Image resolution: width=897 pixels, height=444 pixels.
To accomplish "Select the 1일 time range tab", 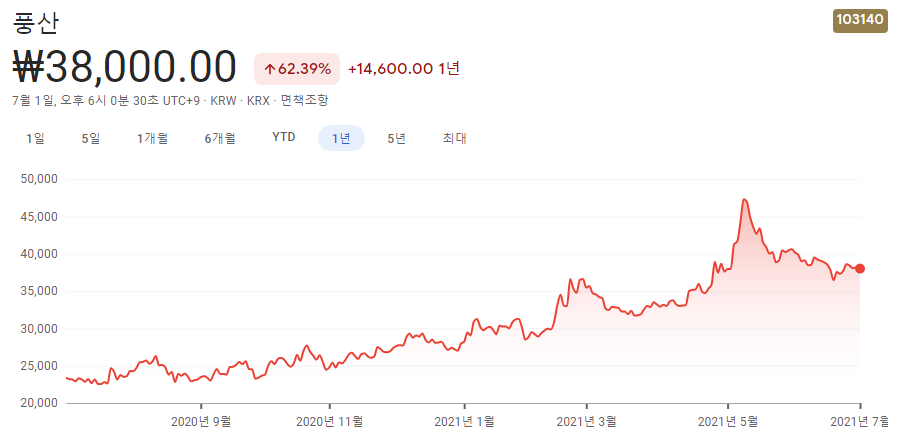I will (35, 138).
